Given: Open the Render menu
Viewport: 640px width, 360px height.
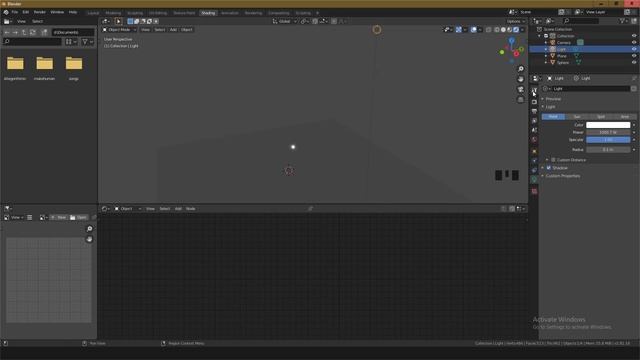Looking at the screenshot, I should (x=40, y=12).
